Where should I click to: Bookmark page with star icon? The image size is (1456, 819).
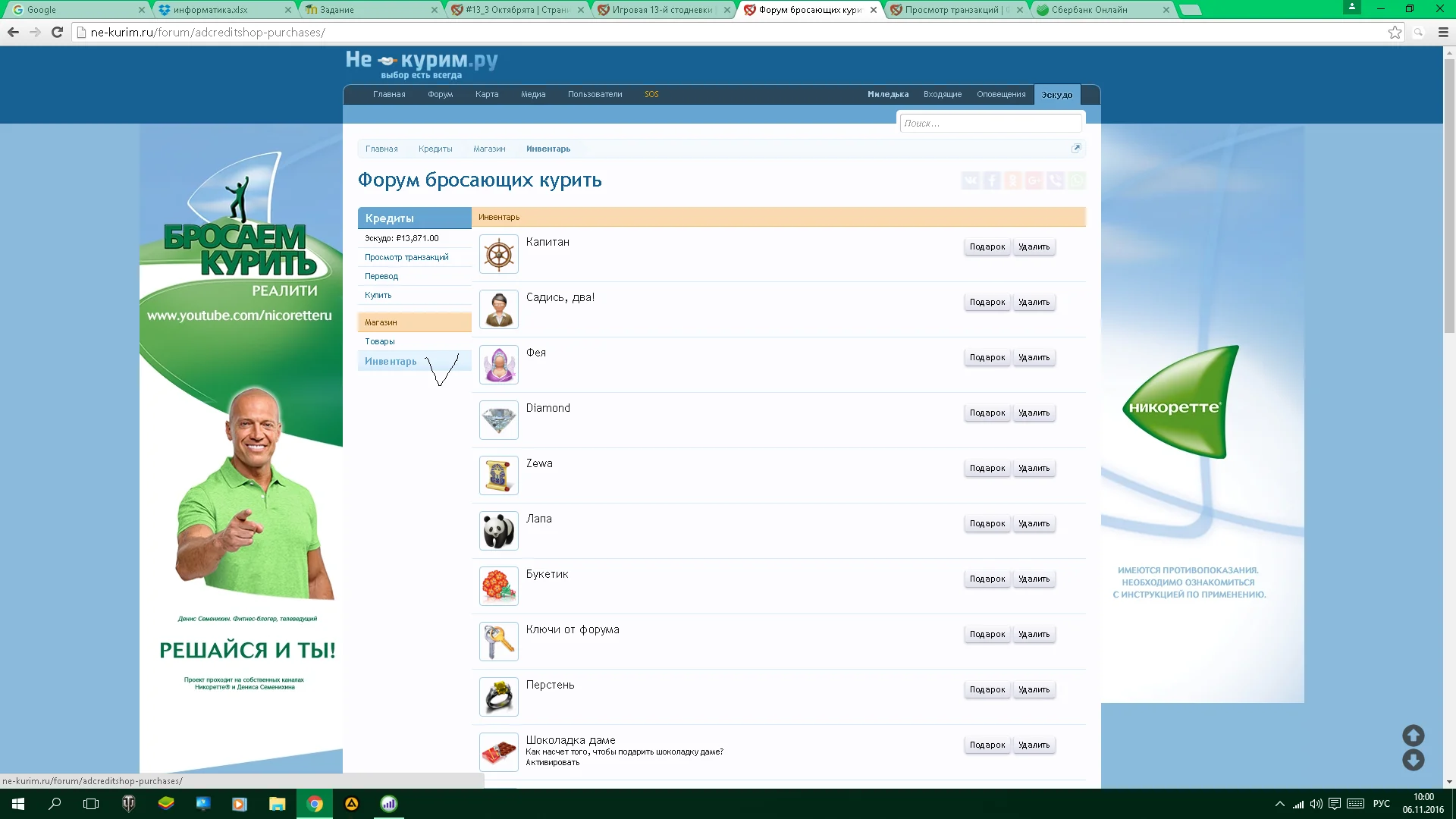1394,32
